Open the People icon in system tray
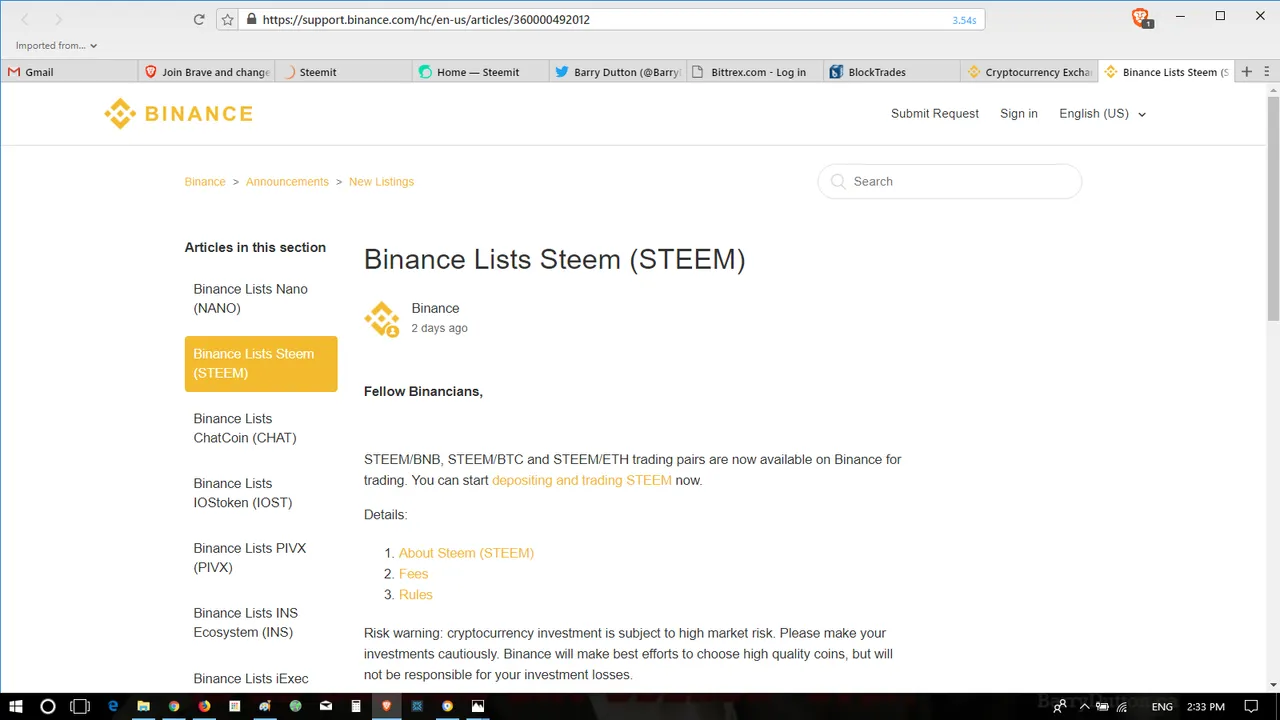Screen dimensions: 1280x720 (1059, 706)
